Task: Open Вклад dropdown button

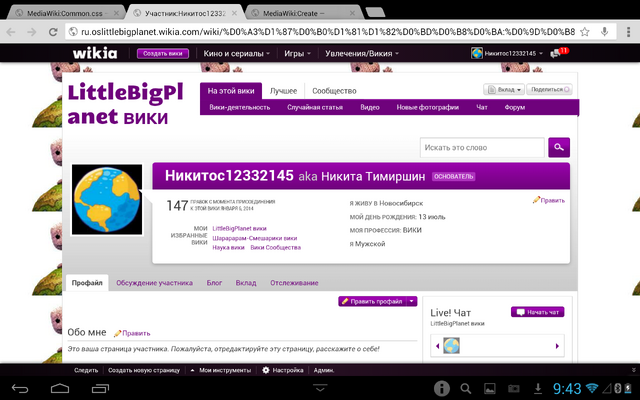Action: 504,89
